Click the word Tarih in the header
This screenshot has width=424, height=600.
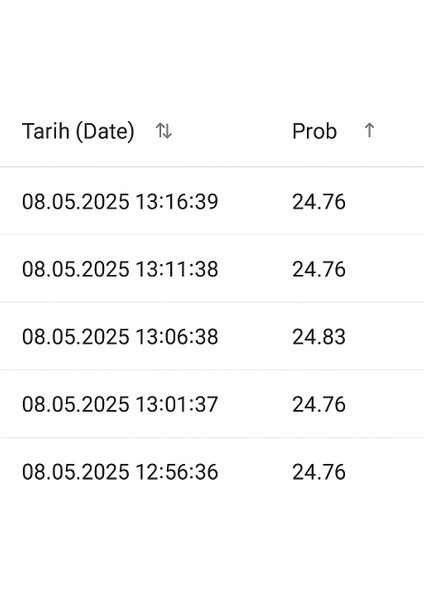click(x=46, y=131)
